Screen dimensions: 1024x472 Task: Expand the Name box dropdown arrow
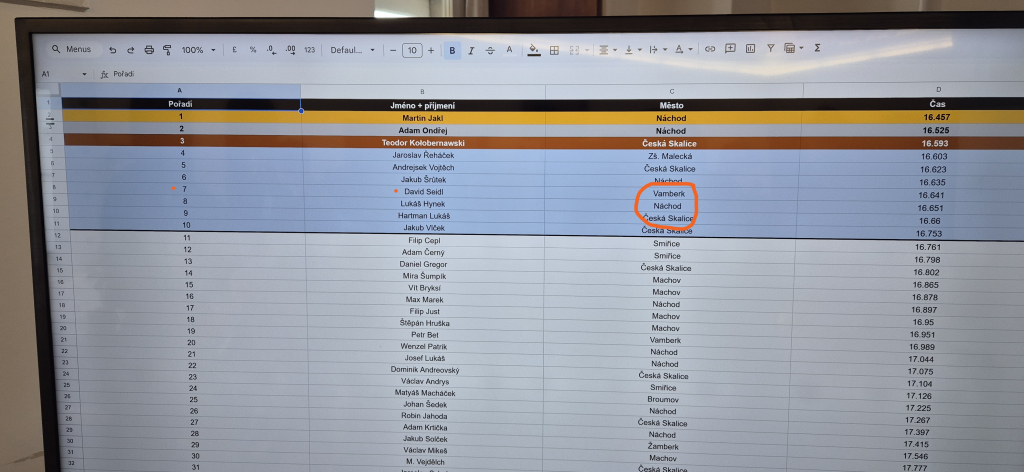coord(84,74)
